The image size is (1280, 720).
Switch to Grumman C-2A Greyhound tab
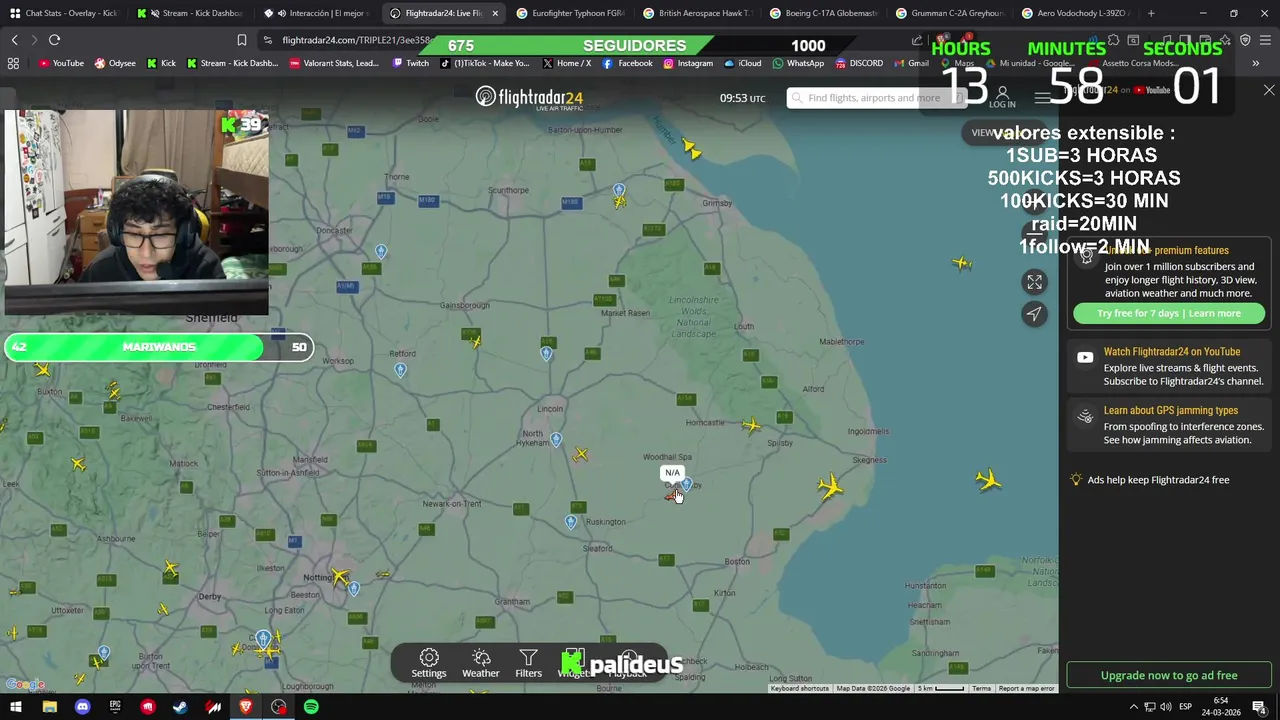pyautogui.click(x=953, y=13)
